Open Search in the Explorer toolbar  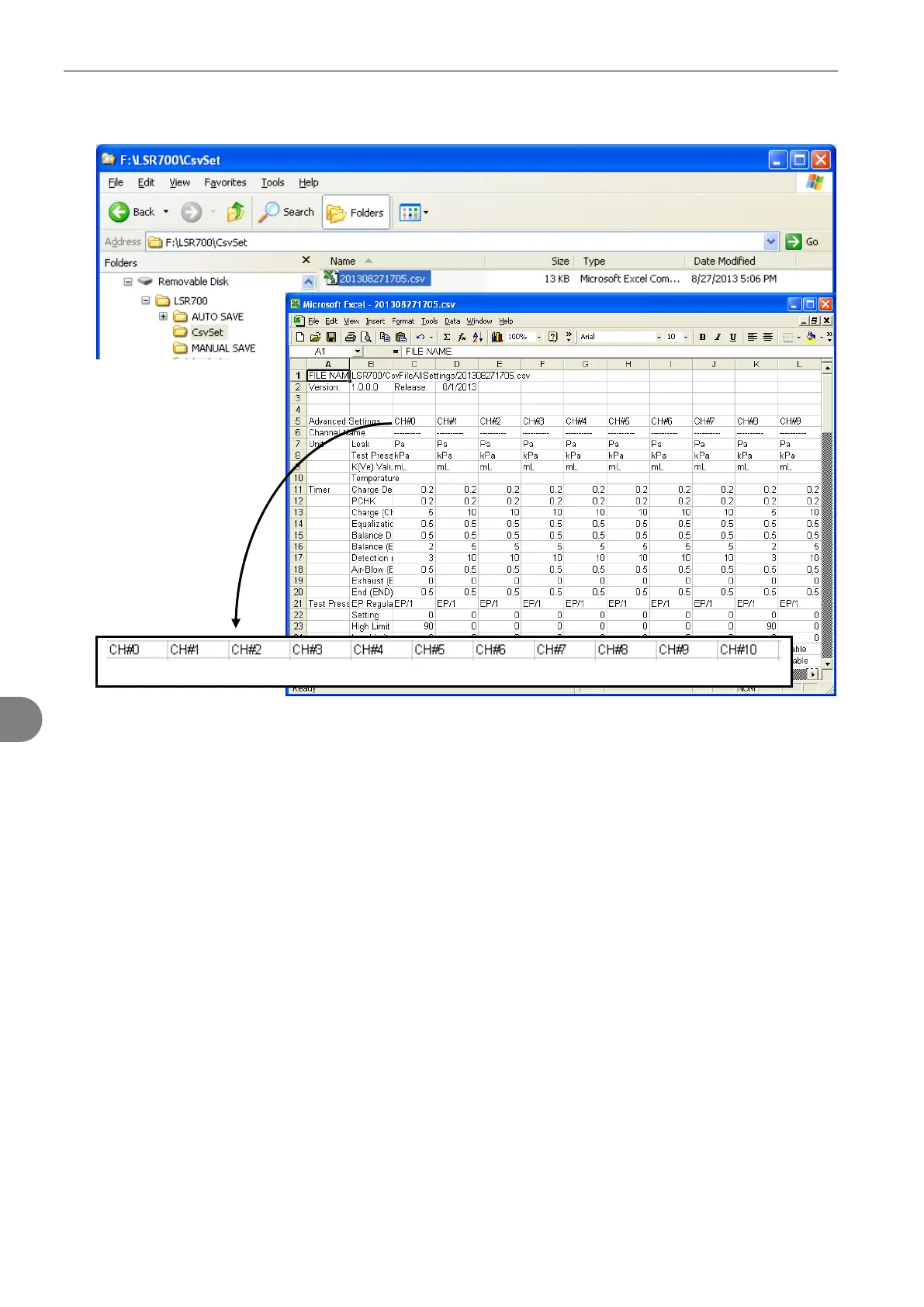(286, 212)
